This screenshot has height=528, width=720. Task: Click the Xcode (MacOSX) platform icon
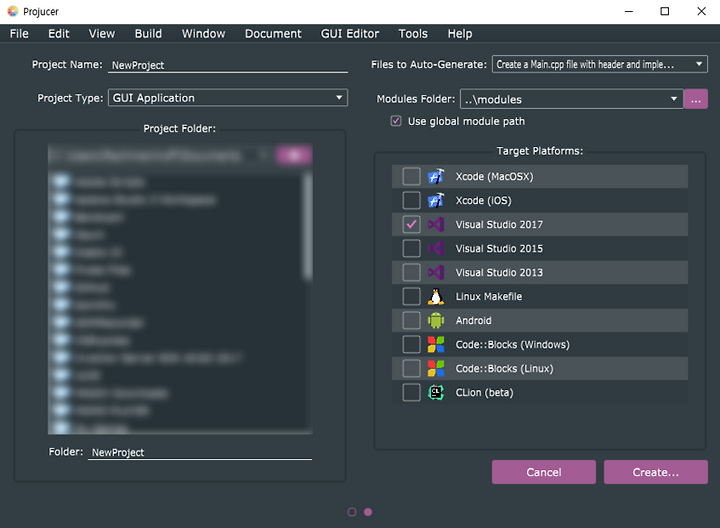pyautogui.click(x=436, y=176)
